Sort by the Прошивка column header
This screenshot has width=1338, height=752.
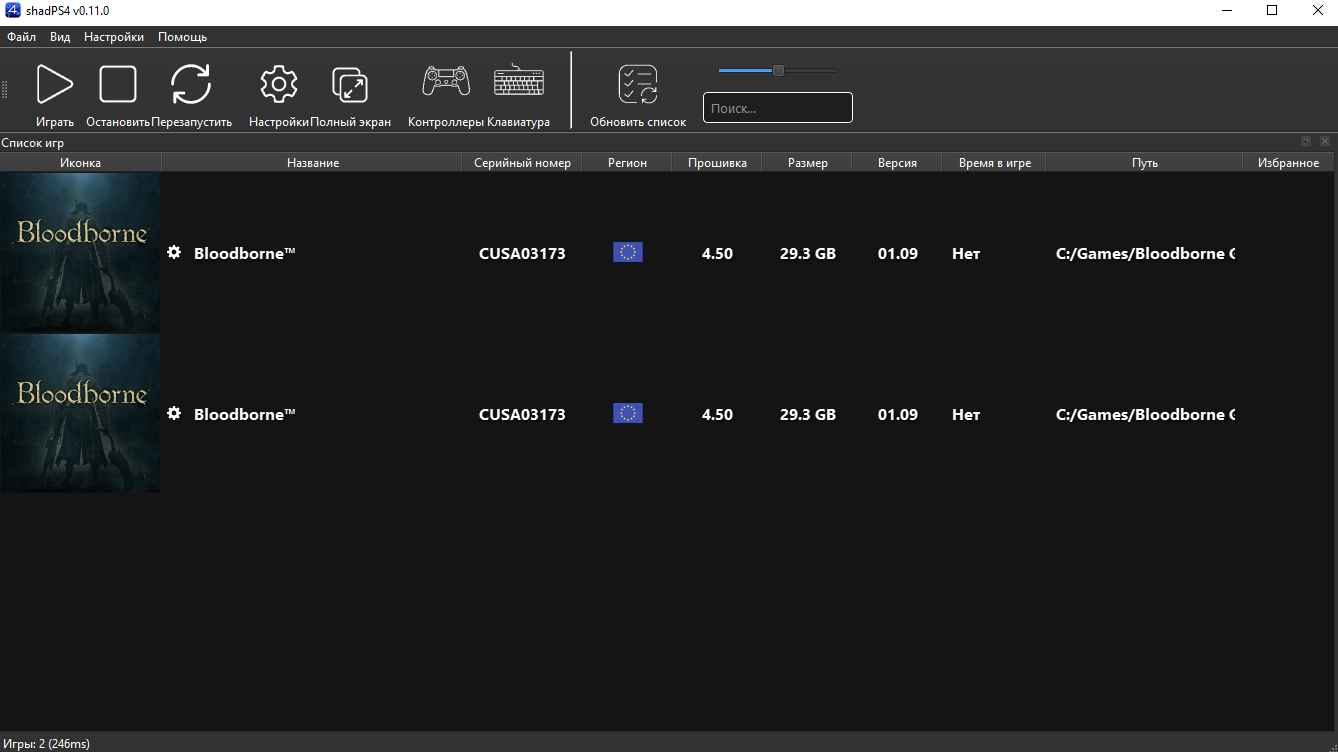[717, 163]
